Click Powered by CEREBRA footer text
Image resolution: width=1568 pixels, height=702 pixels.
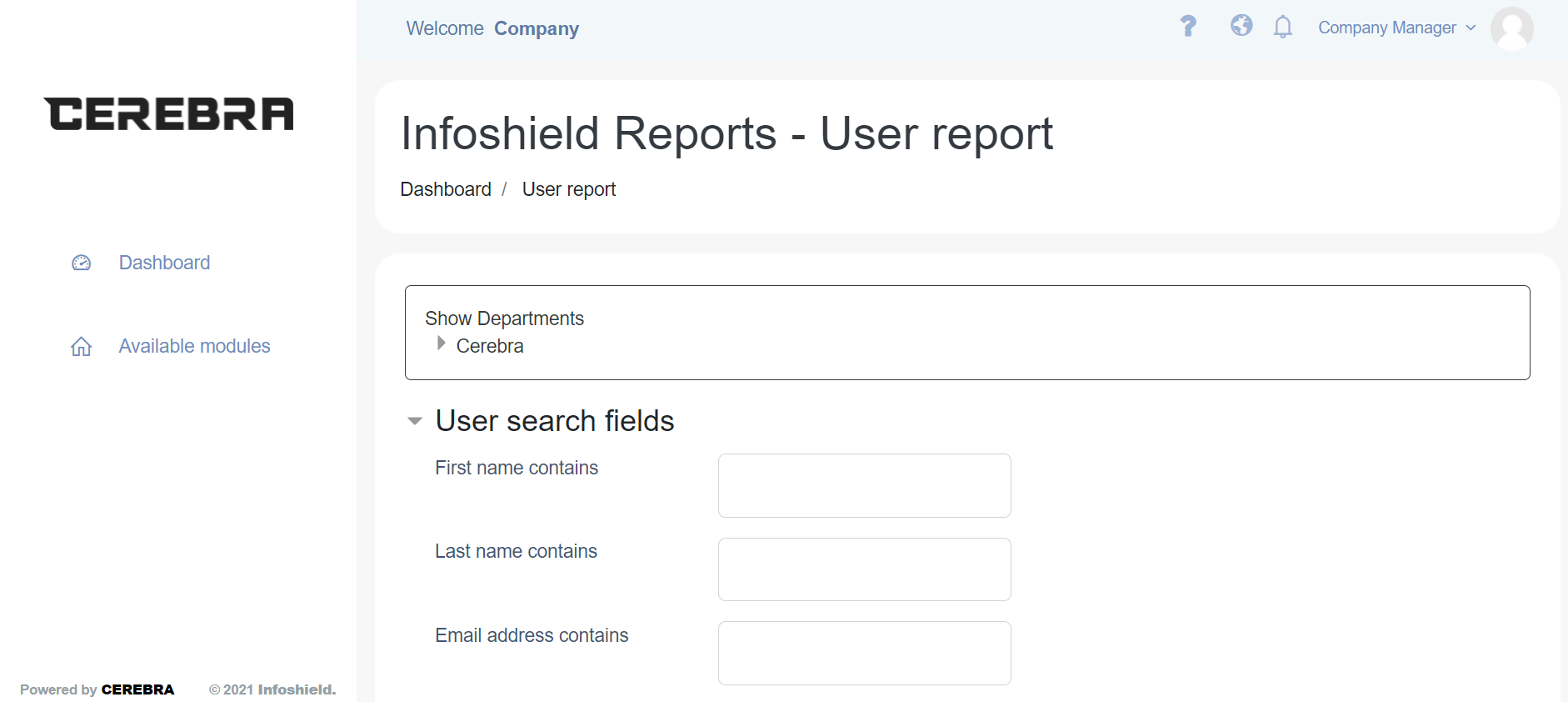(97, 689)
